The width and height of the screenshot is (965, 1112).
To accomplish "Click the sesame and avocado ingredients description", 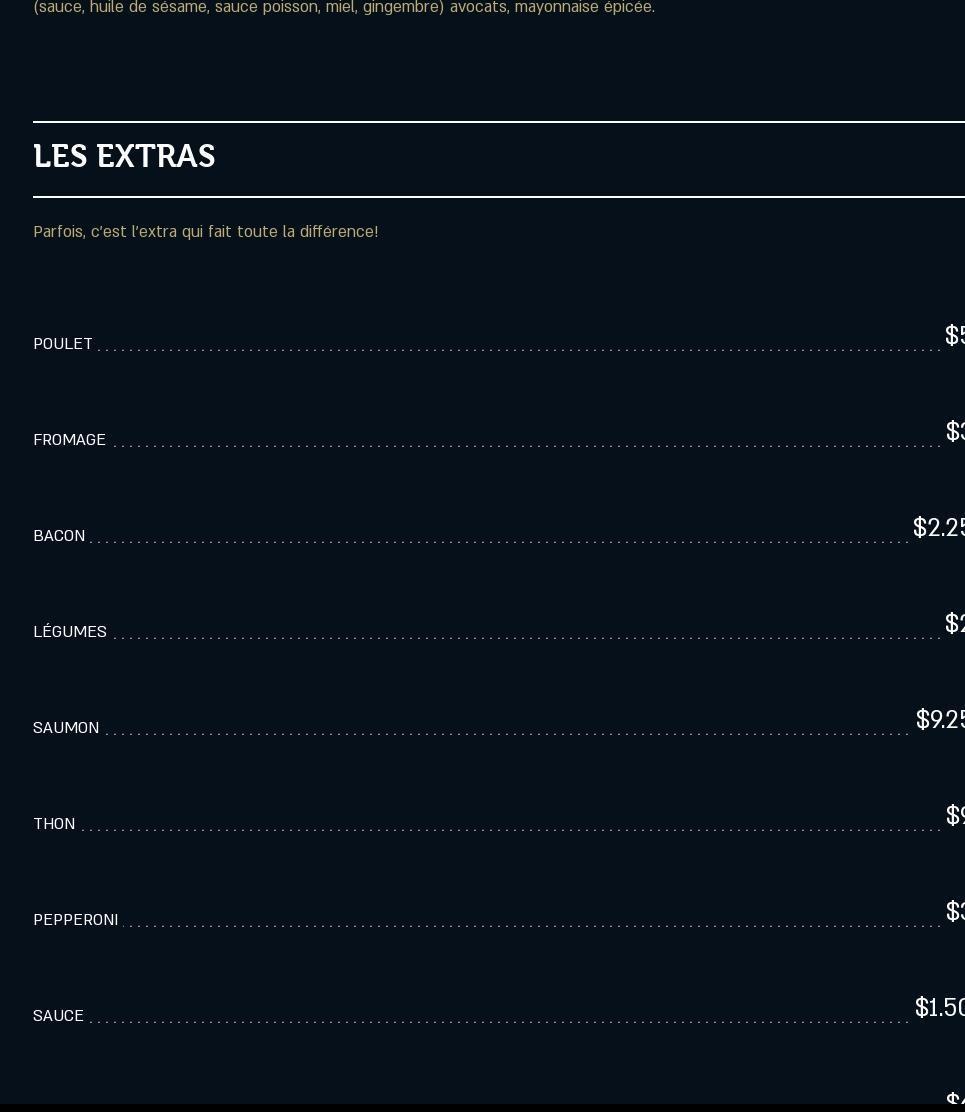I will click(344, 8).
